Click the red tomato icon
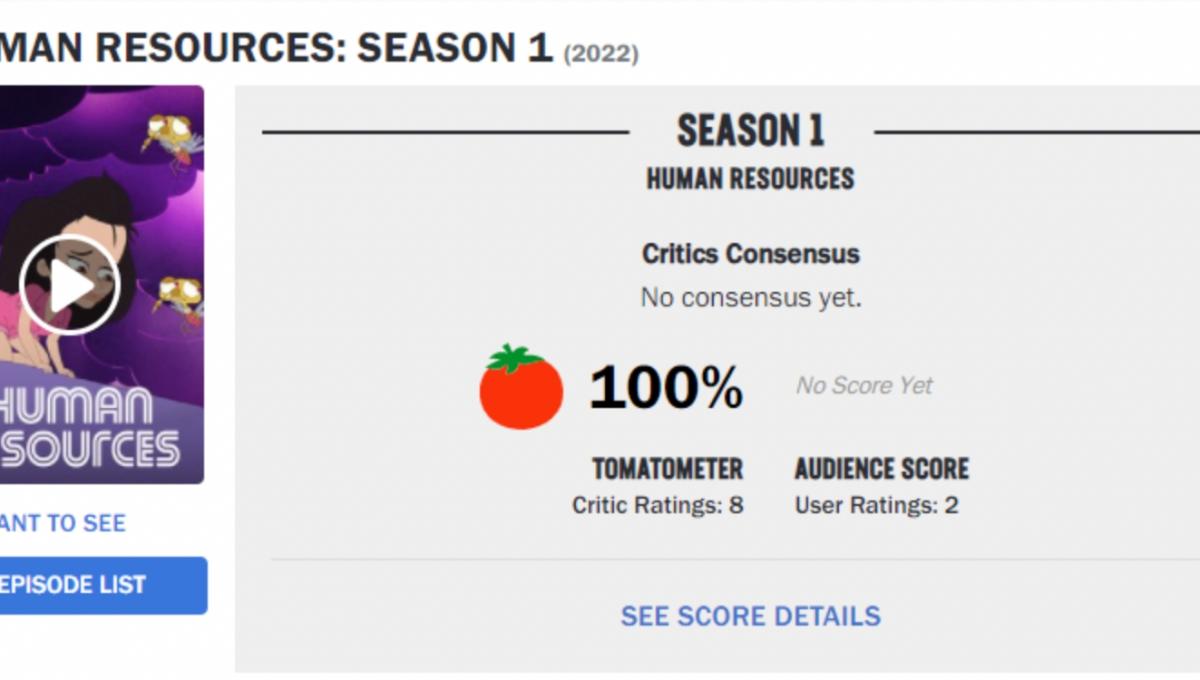 pyautogui.click(x=521, y=387)
